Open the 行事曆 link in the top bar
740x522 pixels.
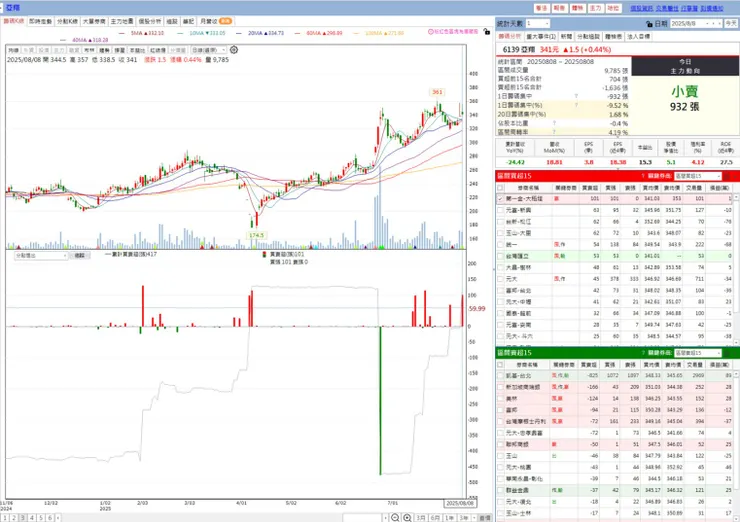click(689, 8)
